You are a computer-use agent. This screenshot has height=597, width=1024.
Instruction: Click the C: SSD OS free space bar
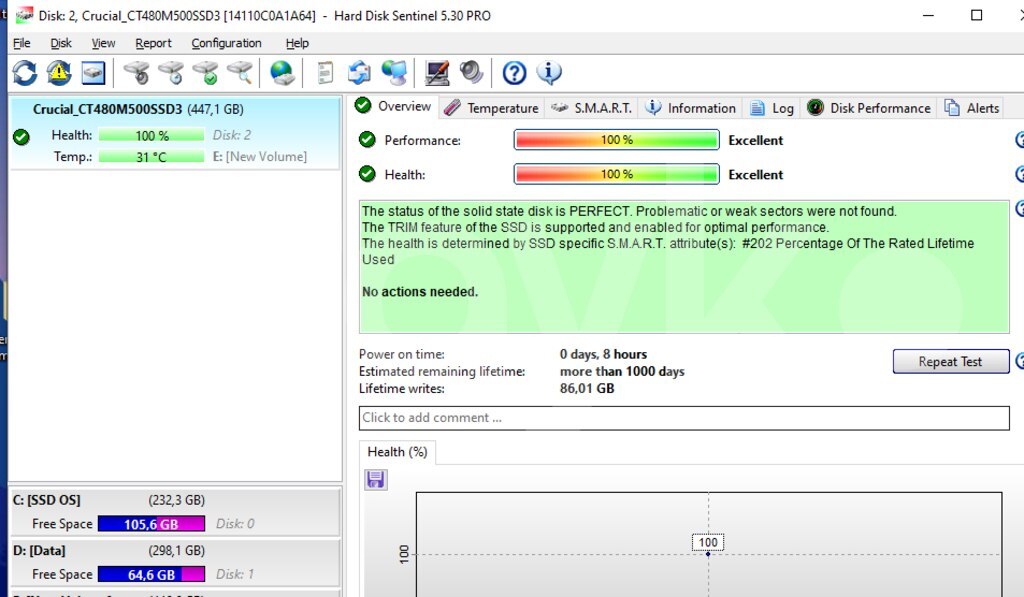click(151, 524)
